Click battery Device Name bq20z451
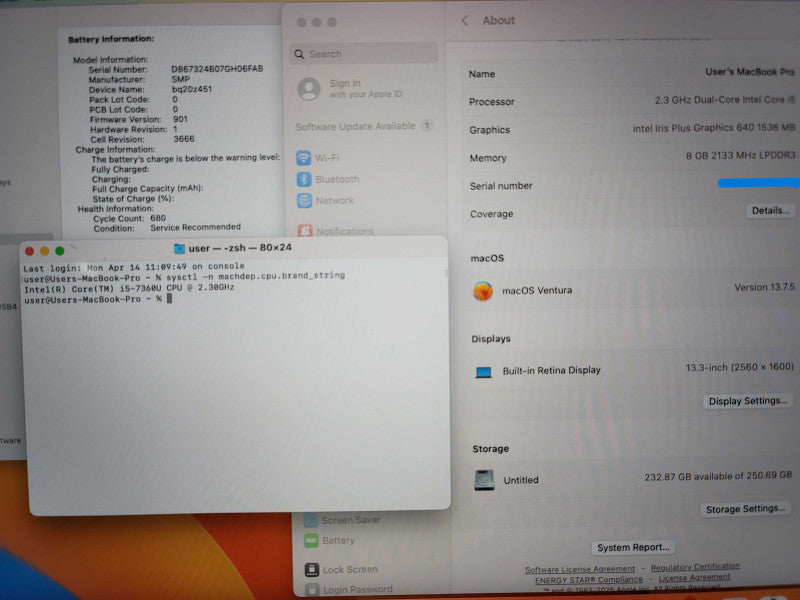The height and width of the screenshot is (600, 800). tap(192, 89)
